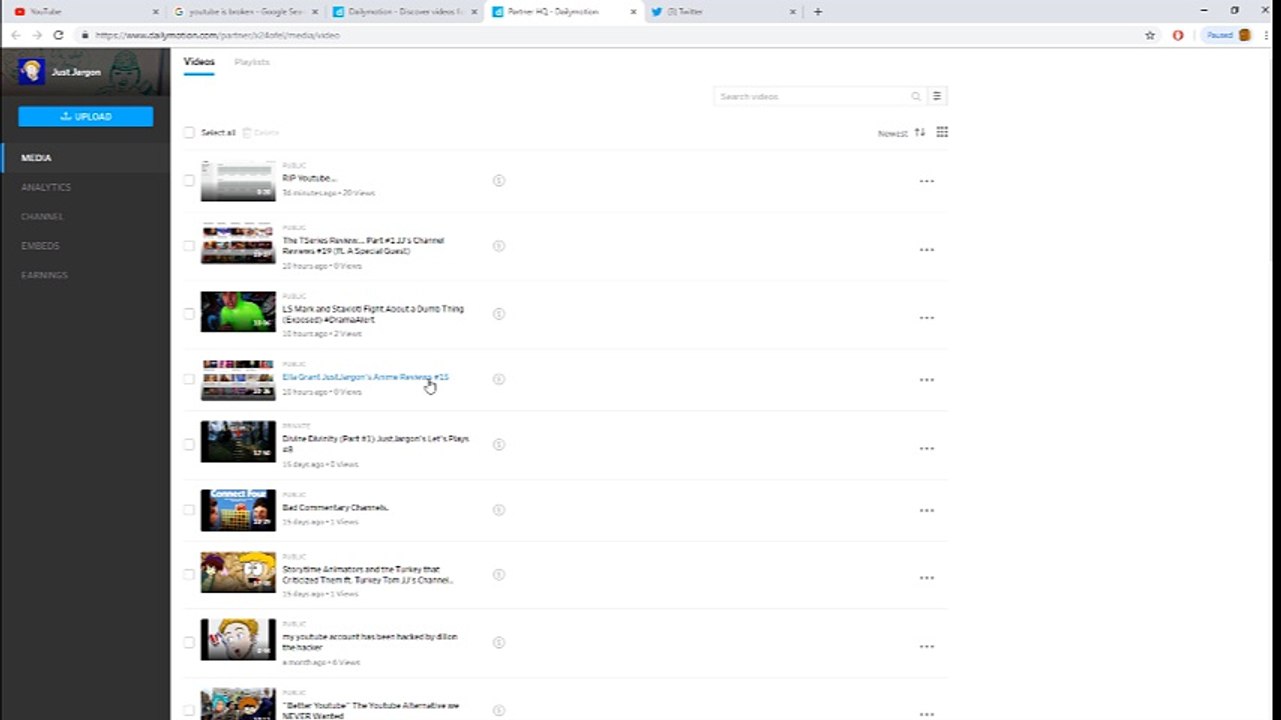
Task: Open the filter list icon beside search
Action: (937, 96)
